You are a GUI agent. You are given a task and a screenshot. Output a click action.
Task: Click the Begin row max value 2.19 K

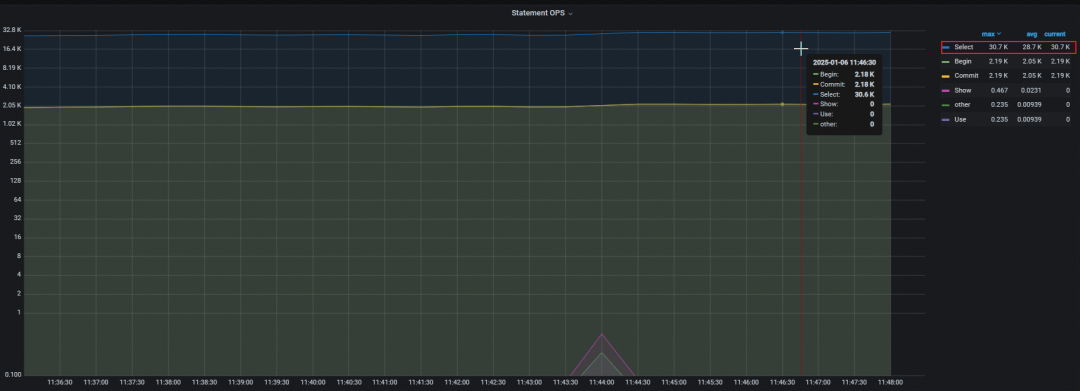[999, 61]
